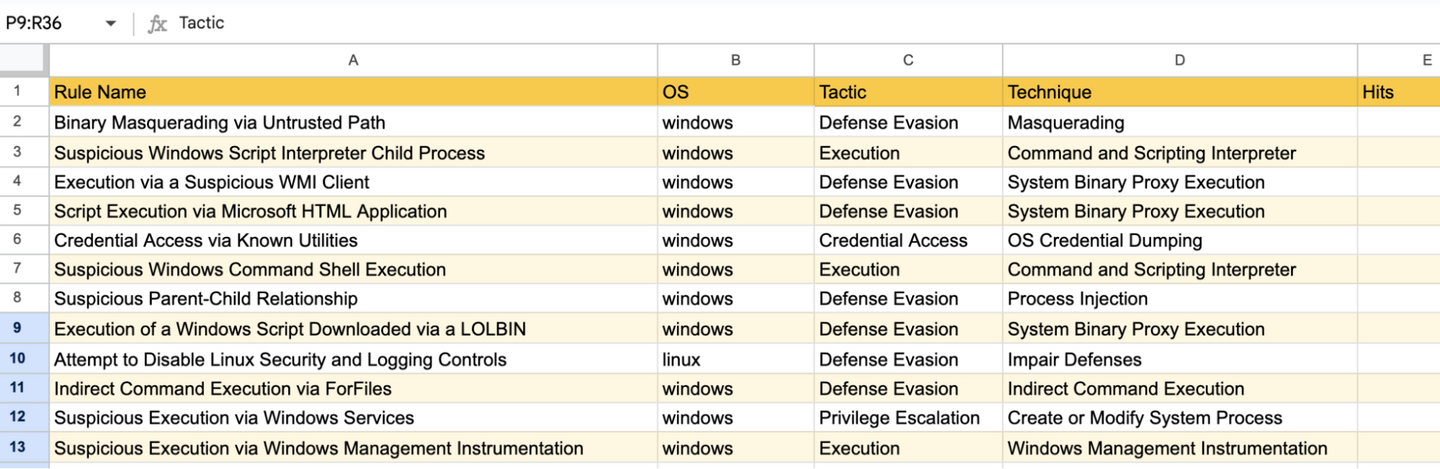Select column B header
1440x469 pixels.
735,60
